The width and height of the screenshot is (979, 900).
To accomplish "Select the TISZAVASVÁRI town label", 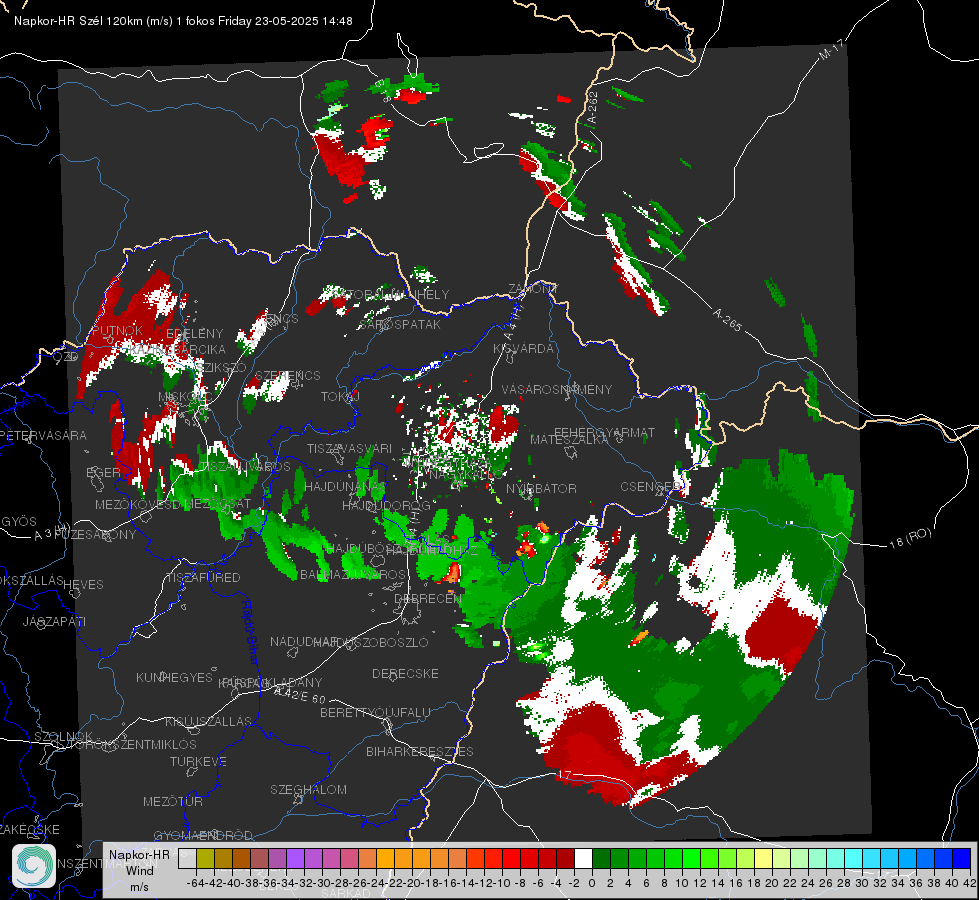I will (349, 449).
